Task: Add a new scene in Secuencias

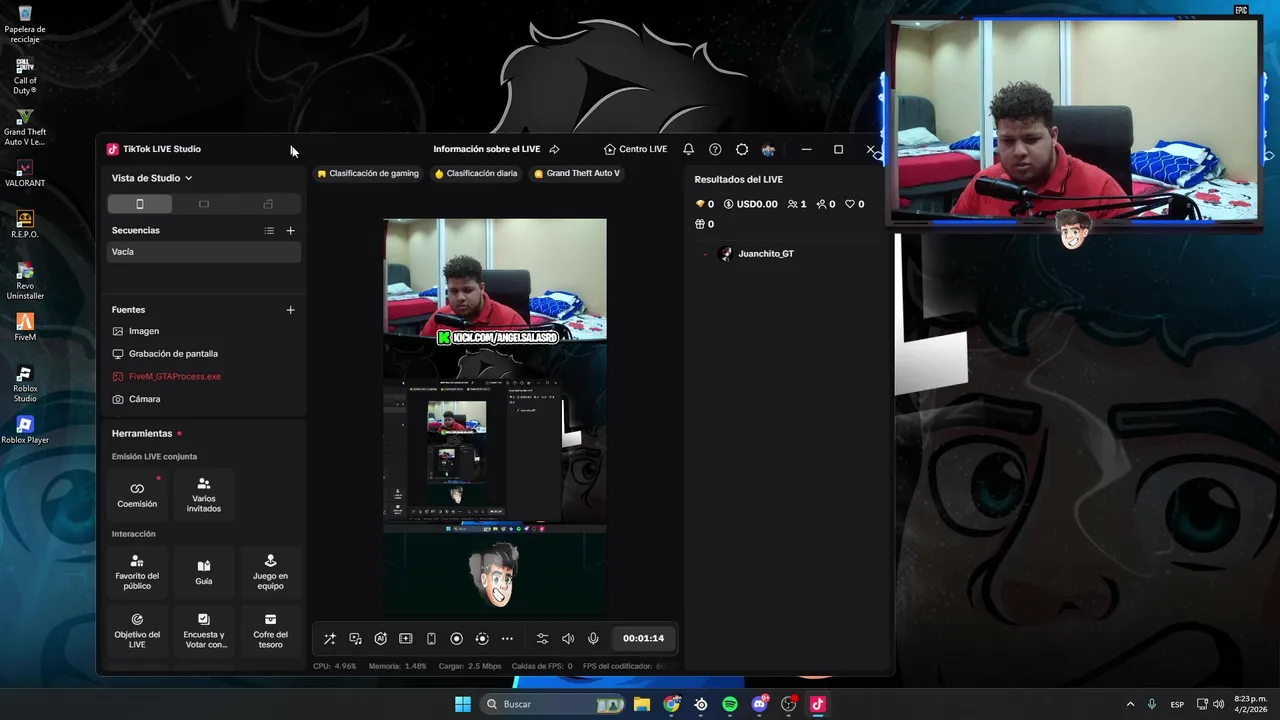Action: [291, 230]
